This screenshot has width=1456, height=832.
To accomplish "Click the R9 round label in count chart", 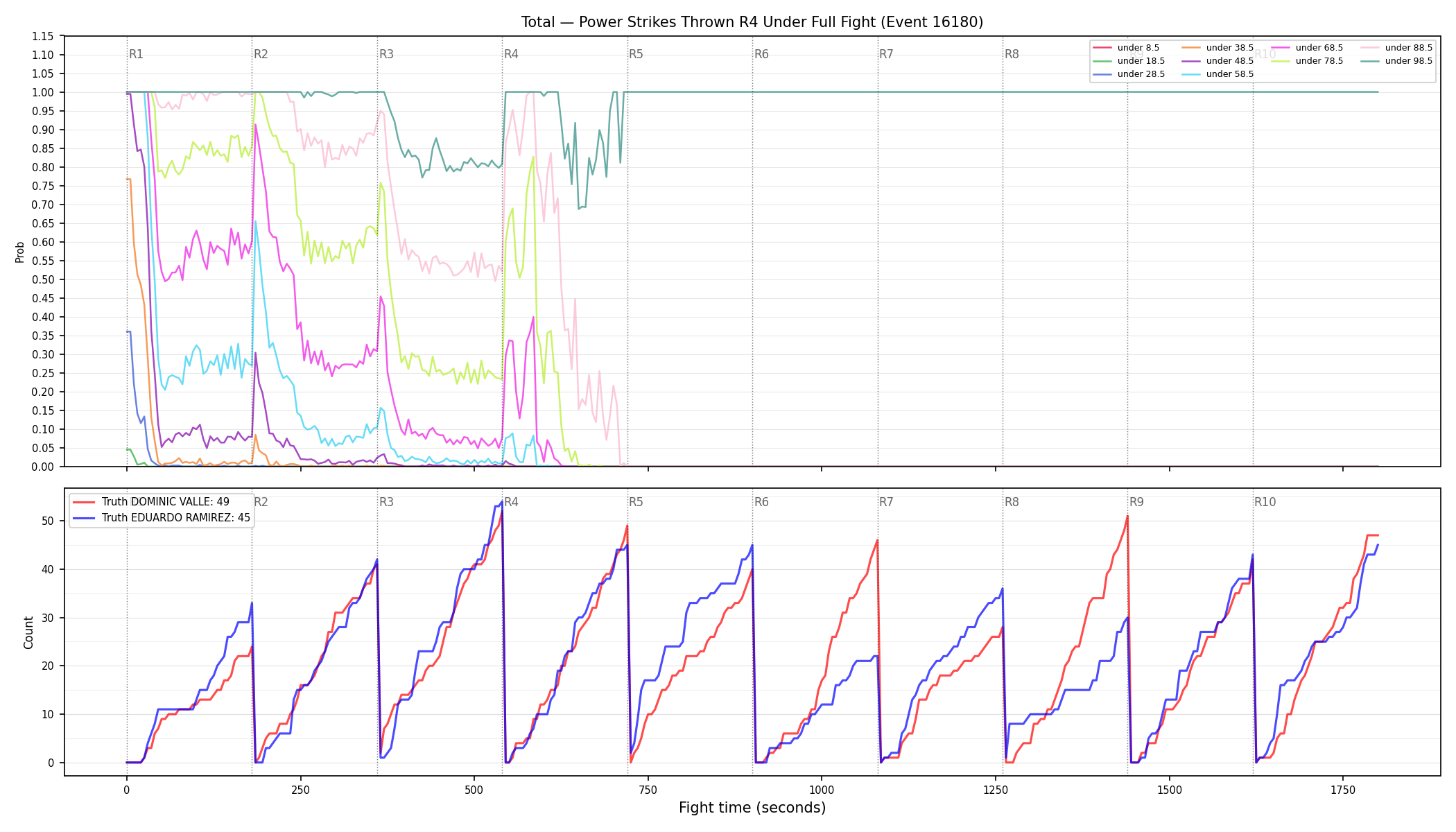I will click(x=1137, y=502).
